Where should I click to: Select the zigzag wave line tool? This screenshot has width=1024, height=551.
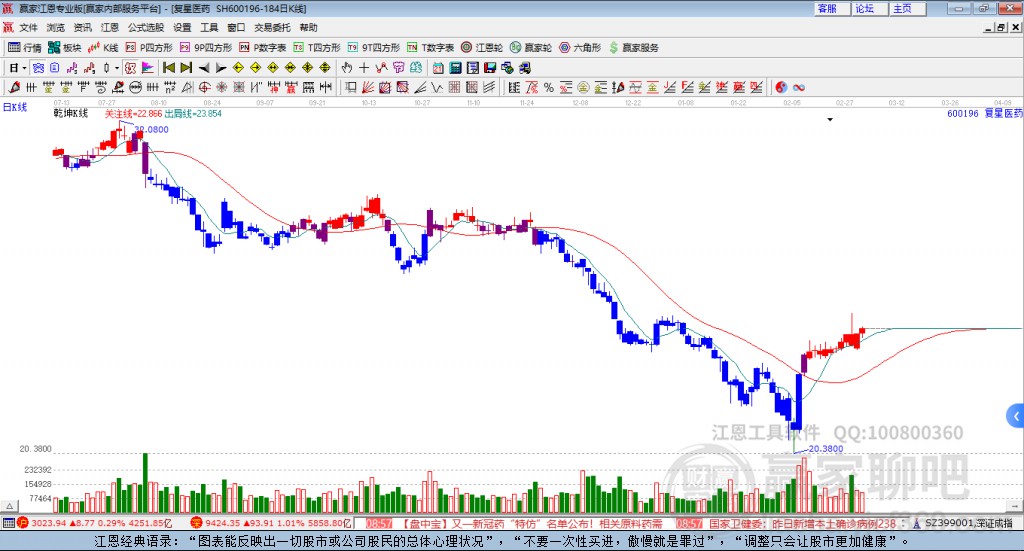tap(436, 87)
